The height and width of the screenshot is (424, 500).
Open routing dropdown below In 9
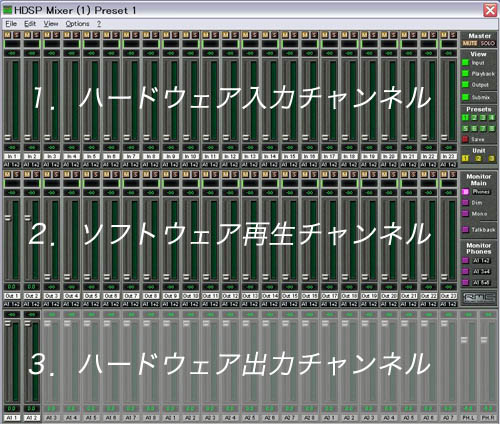click(x=171, y=165)
